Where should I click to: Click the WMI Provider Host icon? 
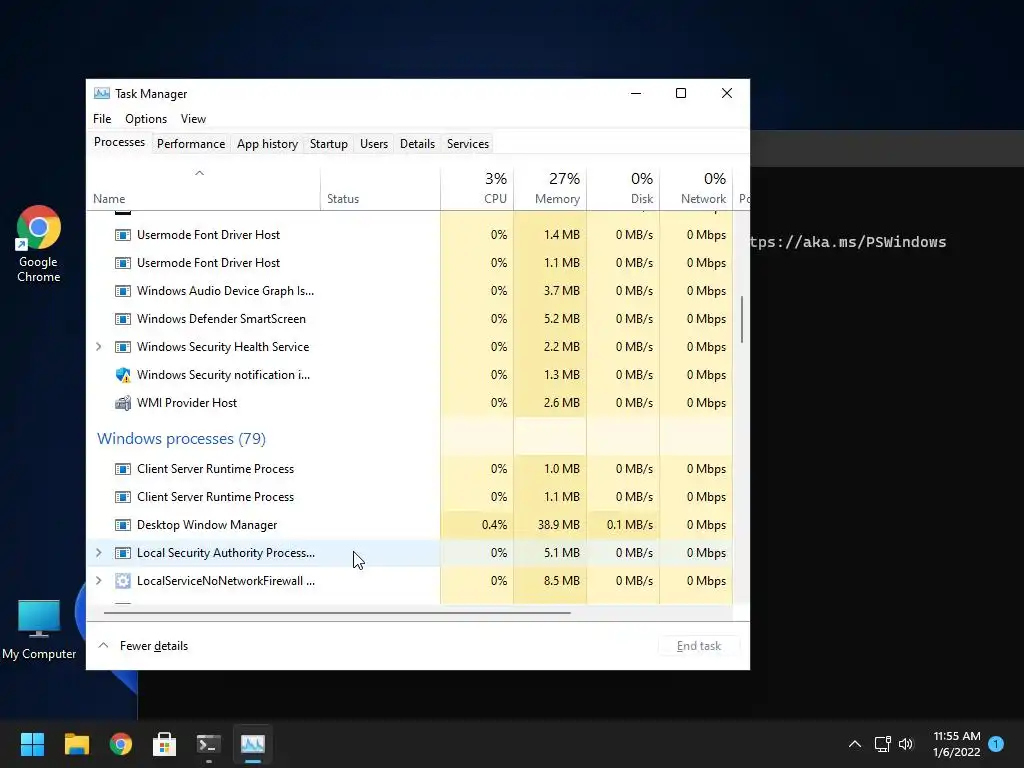(x=123, y=403)
